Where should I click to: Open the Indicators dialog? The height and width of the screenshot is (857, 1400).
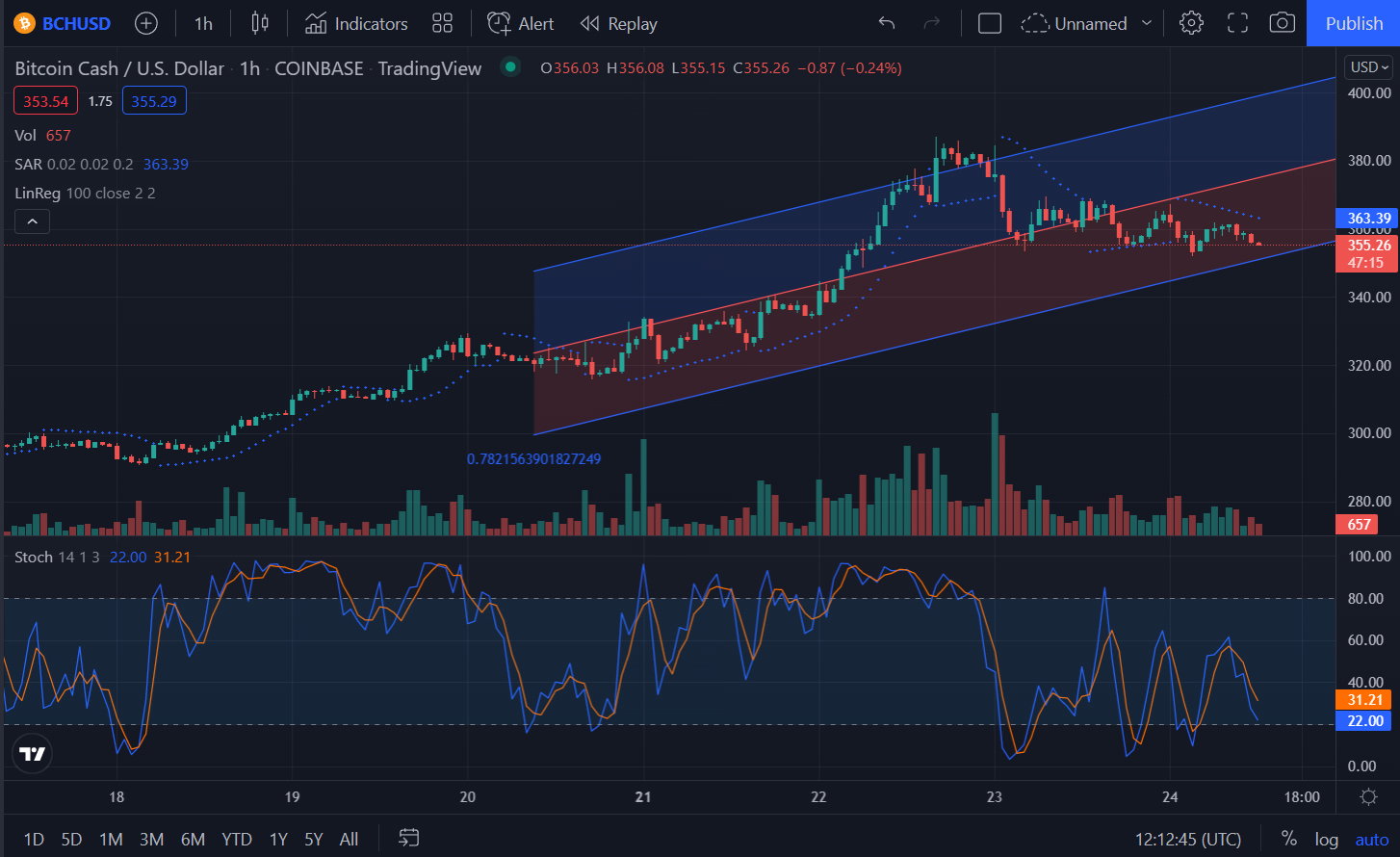pyautogui.click(x=356, y=23)
